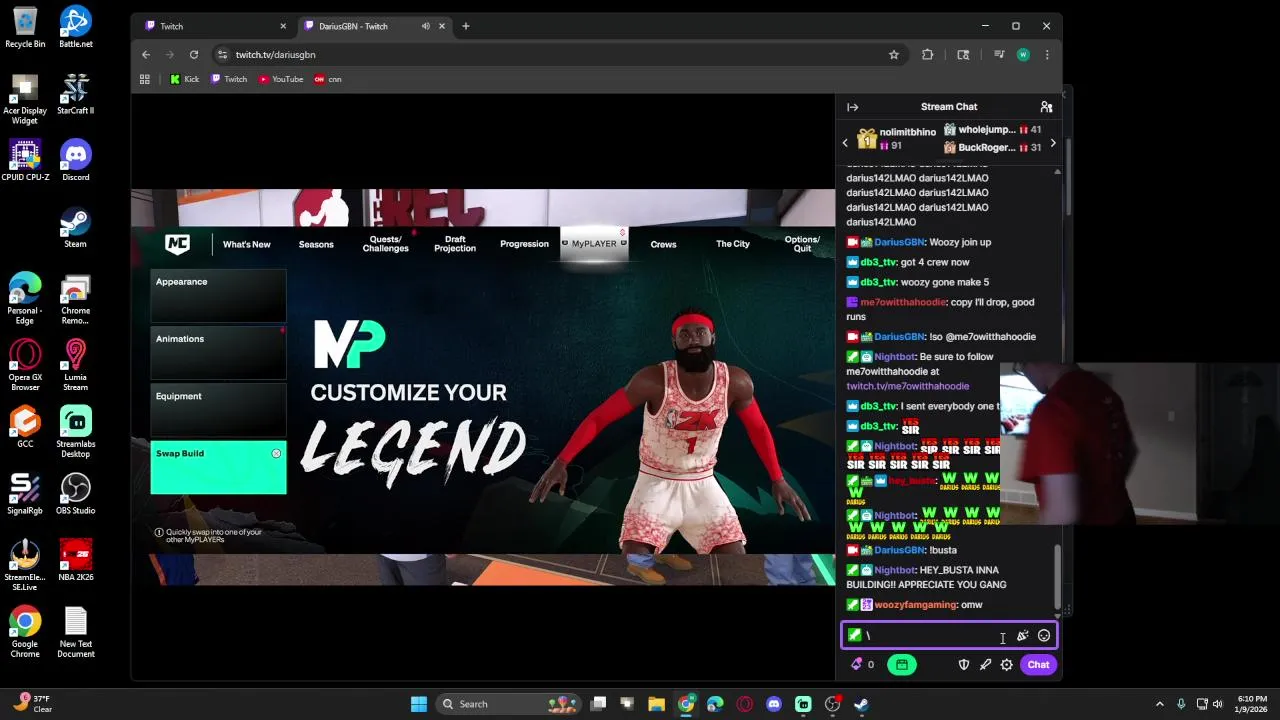Send message with the Chat button
The image size is (1280, 720).
[x=1038, y=665]
